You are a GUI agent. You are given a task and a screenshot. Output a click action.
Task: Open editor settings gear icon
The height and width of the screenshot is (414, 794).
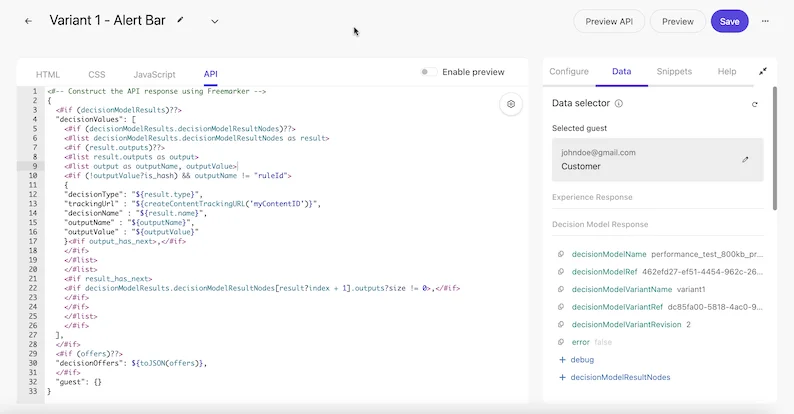[x=511, y=104]
